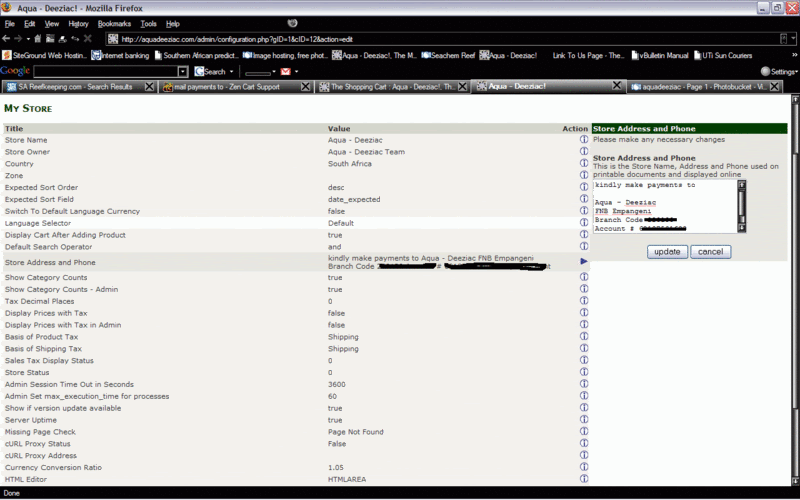Open SiteGround Web Hosting bookmark
800x500 pixels.
tap(45, 55)
